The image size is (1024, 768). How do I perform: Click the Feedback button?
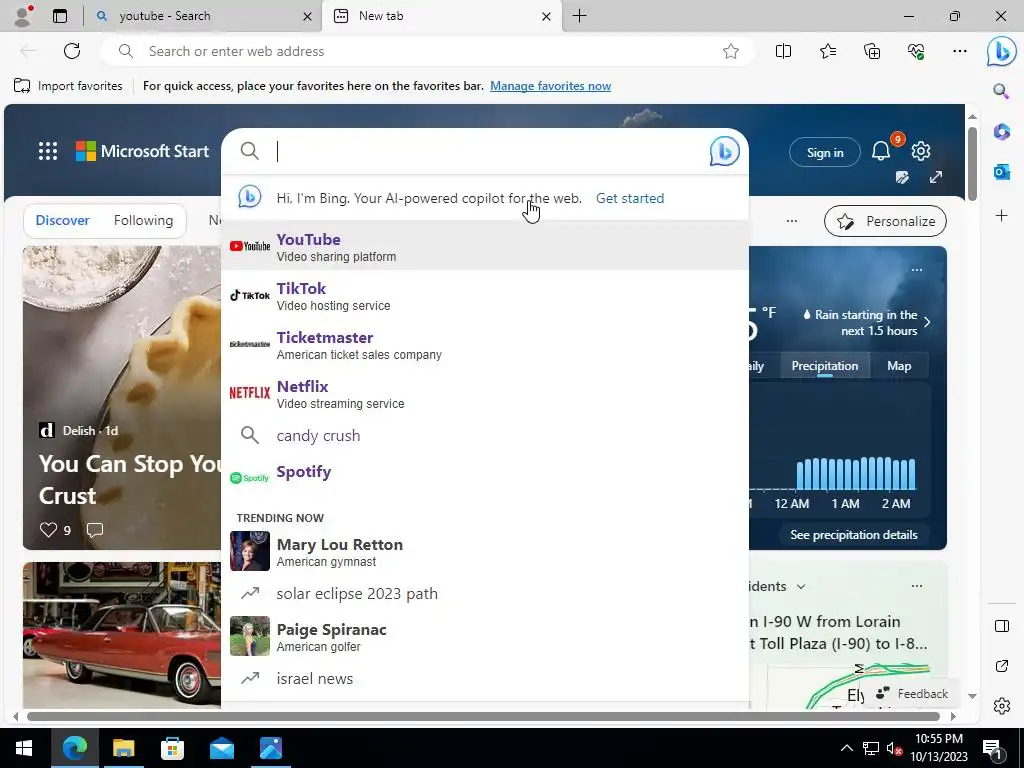[x=912, y=694]
